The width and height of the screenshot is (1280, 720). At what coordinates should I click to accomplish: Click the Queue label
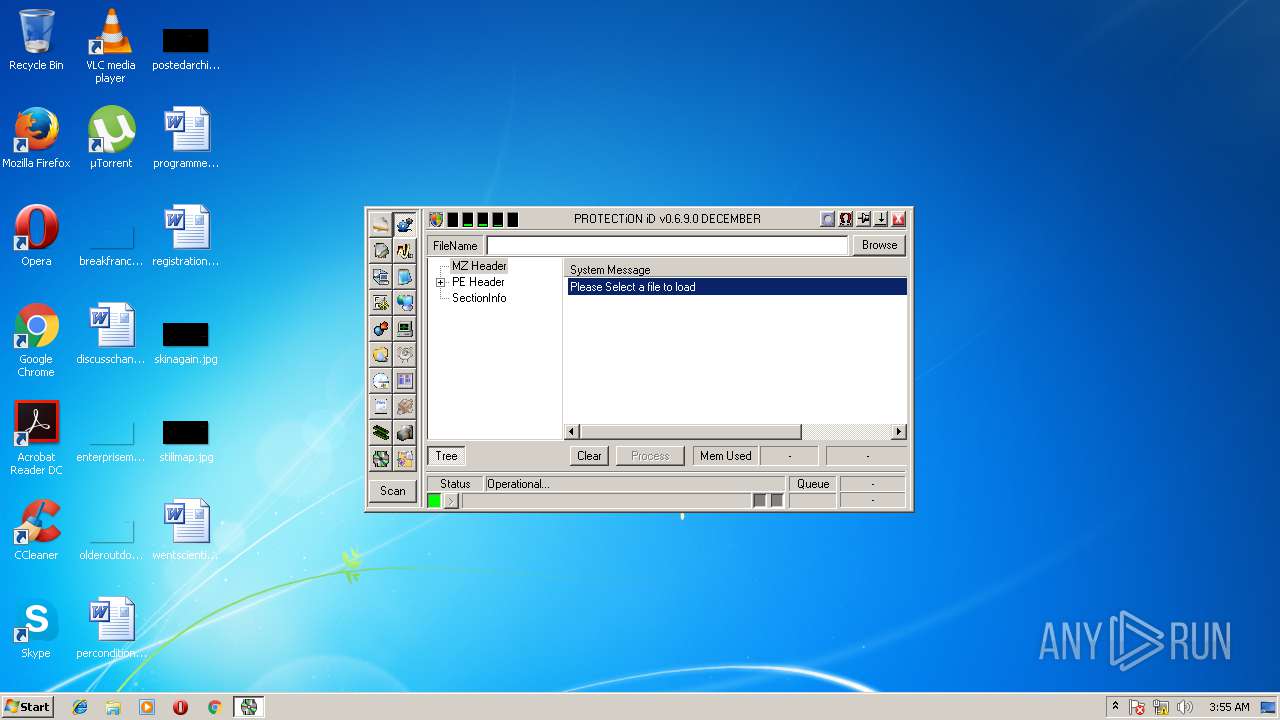(x=813, y=484)
